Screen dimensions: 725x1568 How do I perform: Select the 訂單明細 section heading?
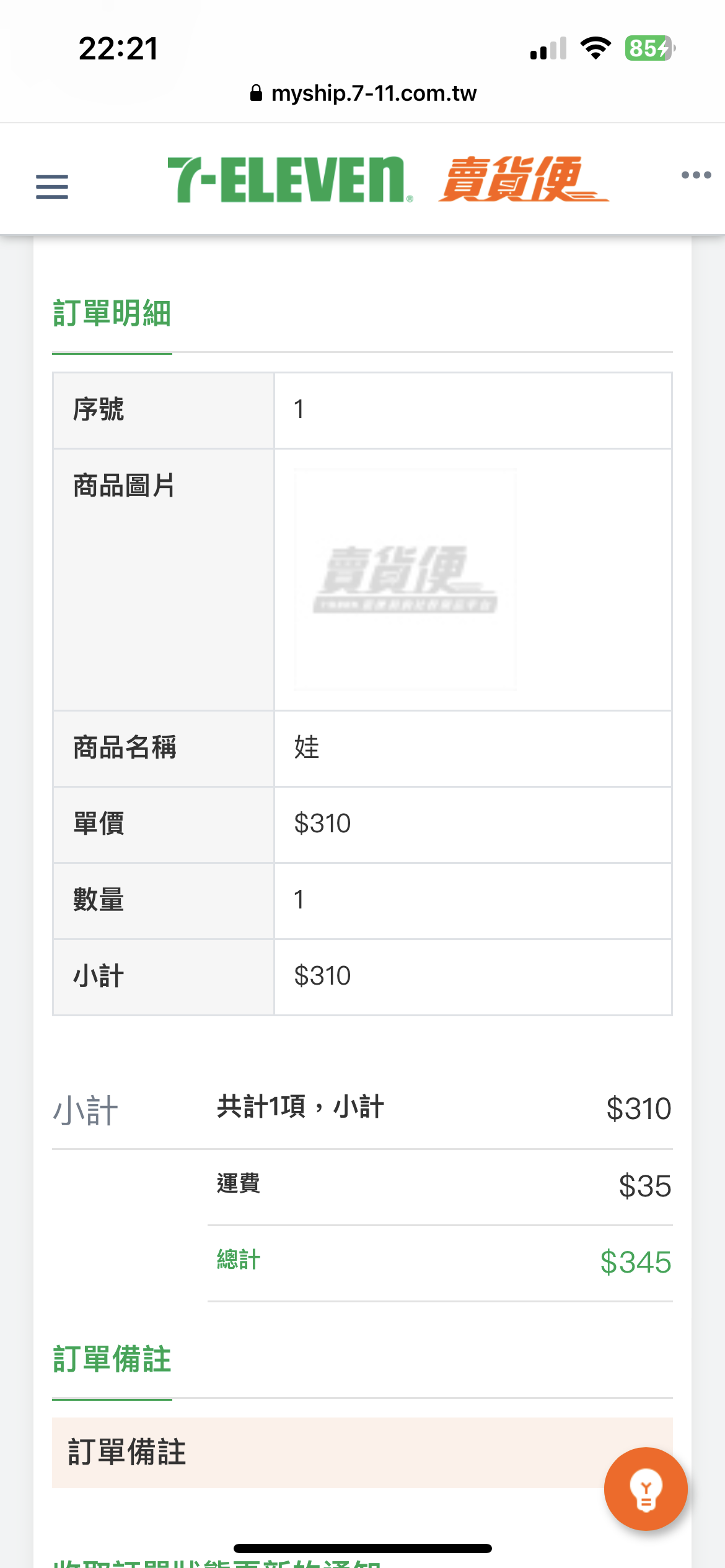click(x=112, y=313)
